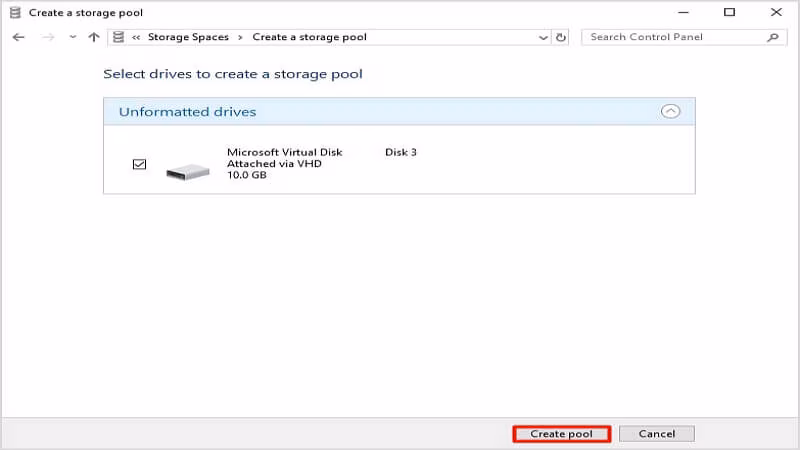Focus the Search Control Panel field
The image size is (800, 450).
click(x=672, y=37)
